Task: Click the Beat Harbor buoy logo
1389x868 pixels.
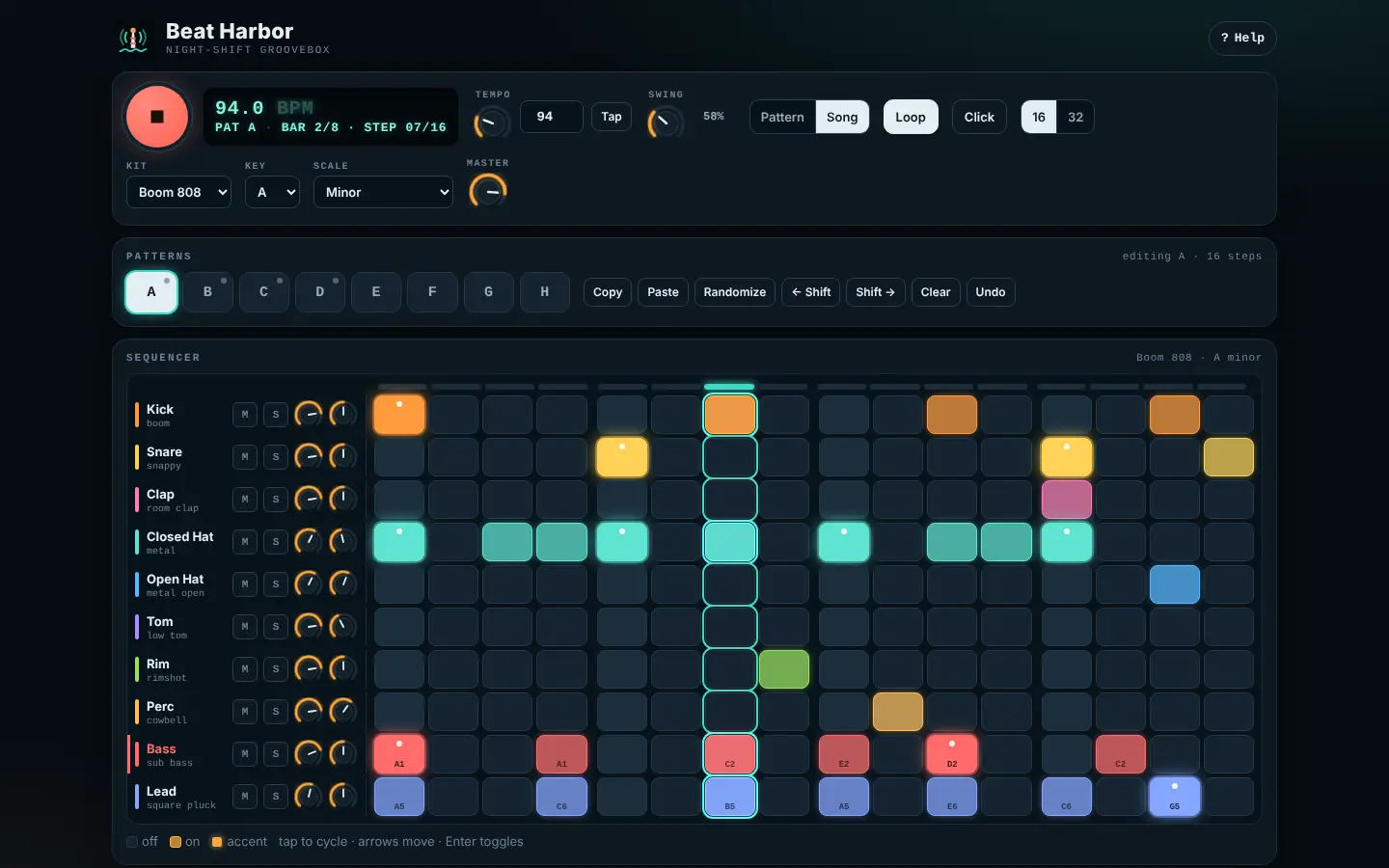Action: (133, 39)
